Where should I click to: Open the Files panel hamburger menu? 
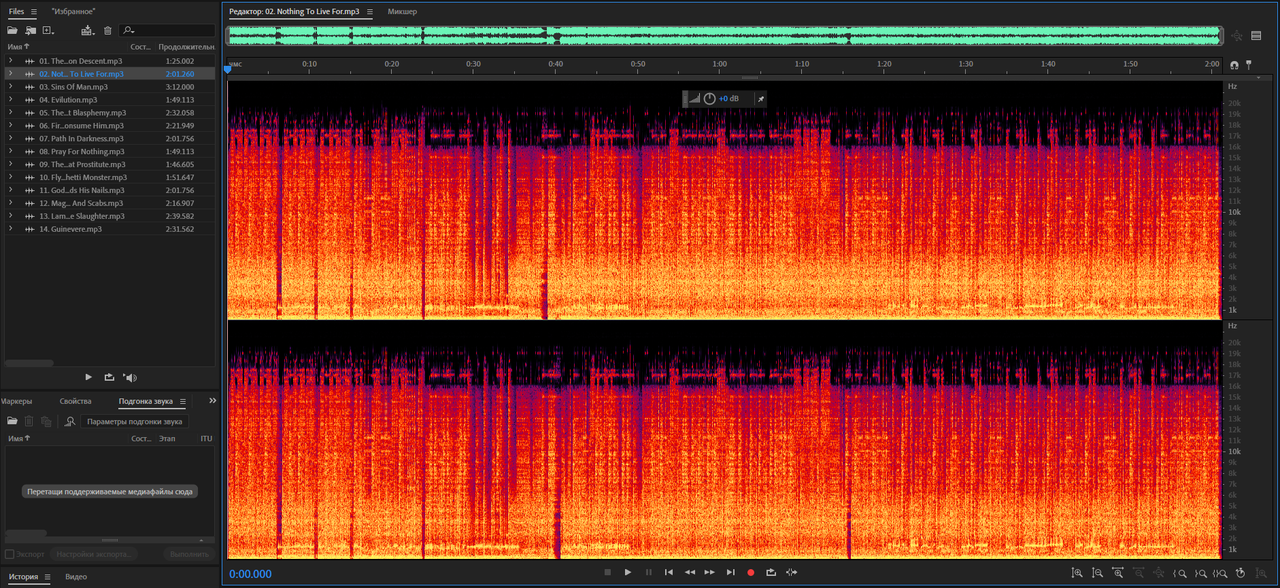(34, 11)
